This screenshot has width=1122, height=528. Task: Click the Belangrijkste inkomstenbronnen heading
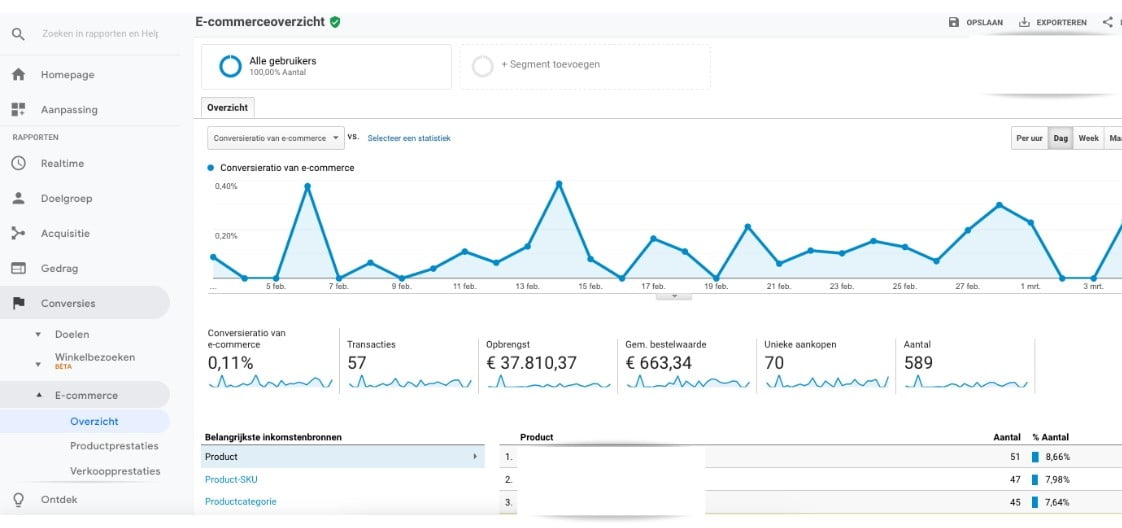(273, 436)
